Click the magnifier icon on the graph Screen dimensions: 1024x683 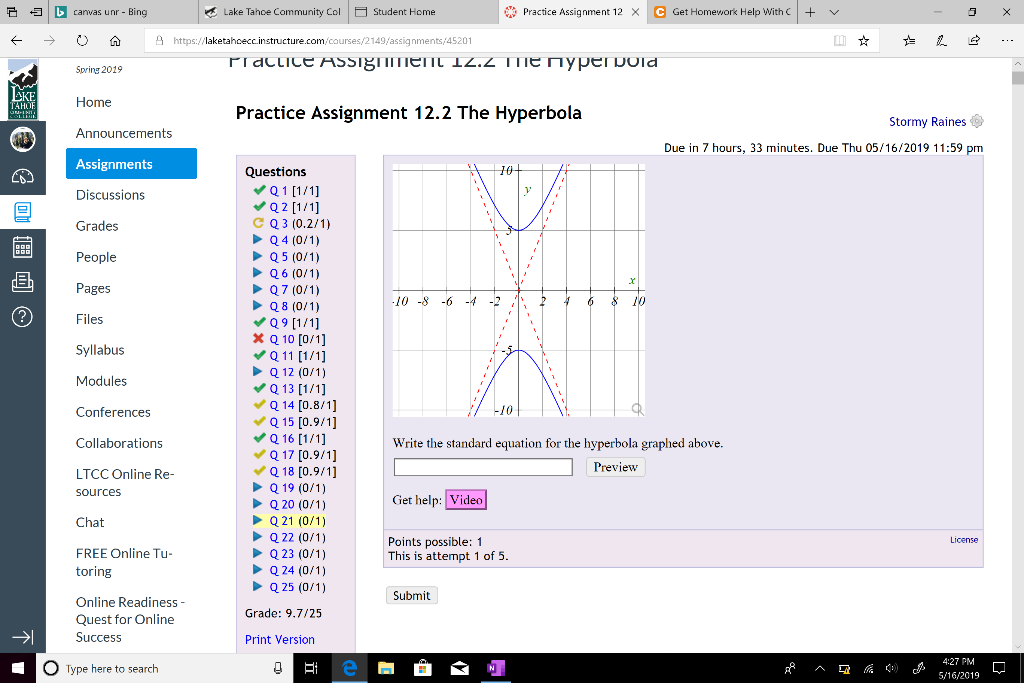click(x=637, y=409)
